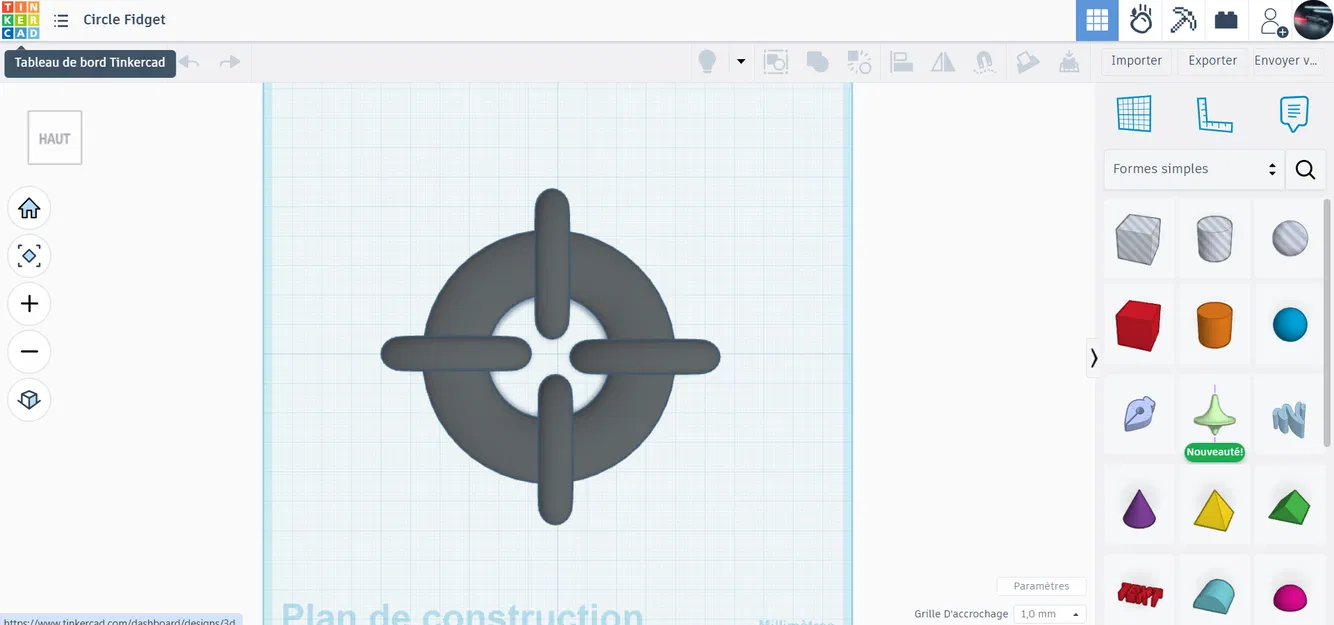Screen dimensions: 1334x625
Task: Pick the blue sphere shape
Action: tap(1290, 325)
